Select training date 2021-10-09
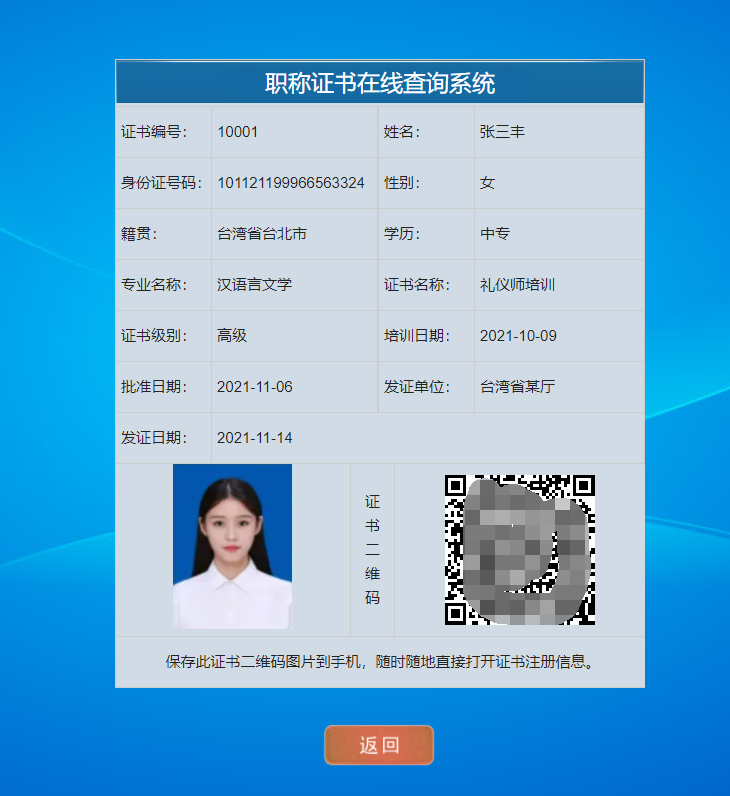The image size is (730, 796). (x=518, y=336)
